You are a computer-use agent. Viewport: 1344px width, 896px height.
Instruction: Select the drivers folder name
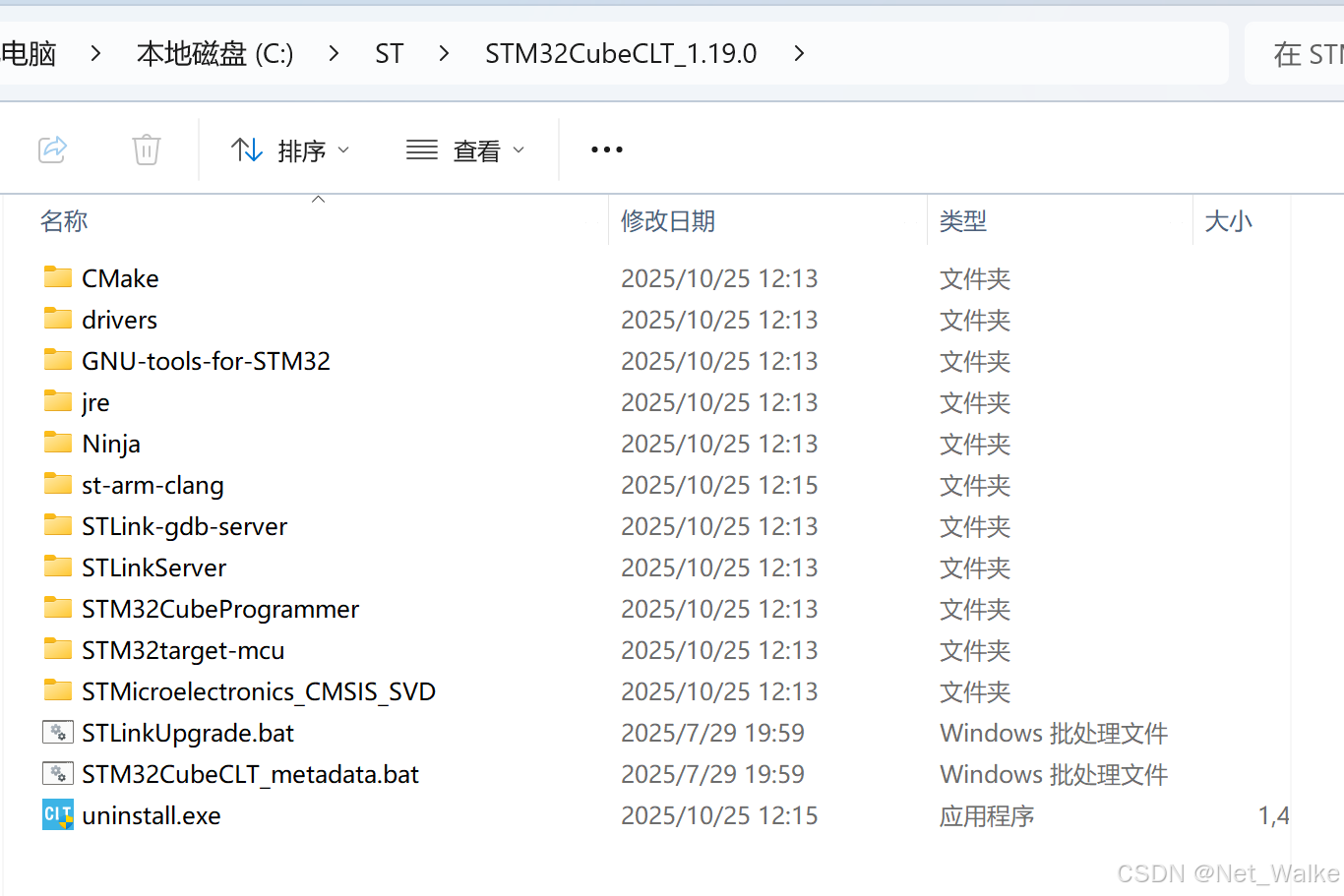tap(119, 320)
